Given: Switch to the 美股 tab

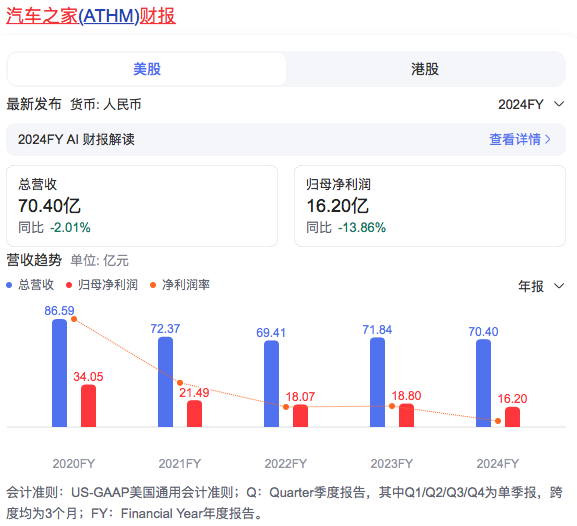Looking at the screenshot, I should click(x=146, y=69).
